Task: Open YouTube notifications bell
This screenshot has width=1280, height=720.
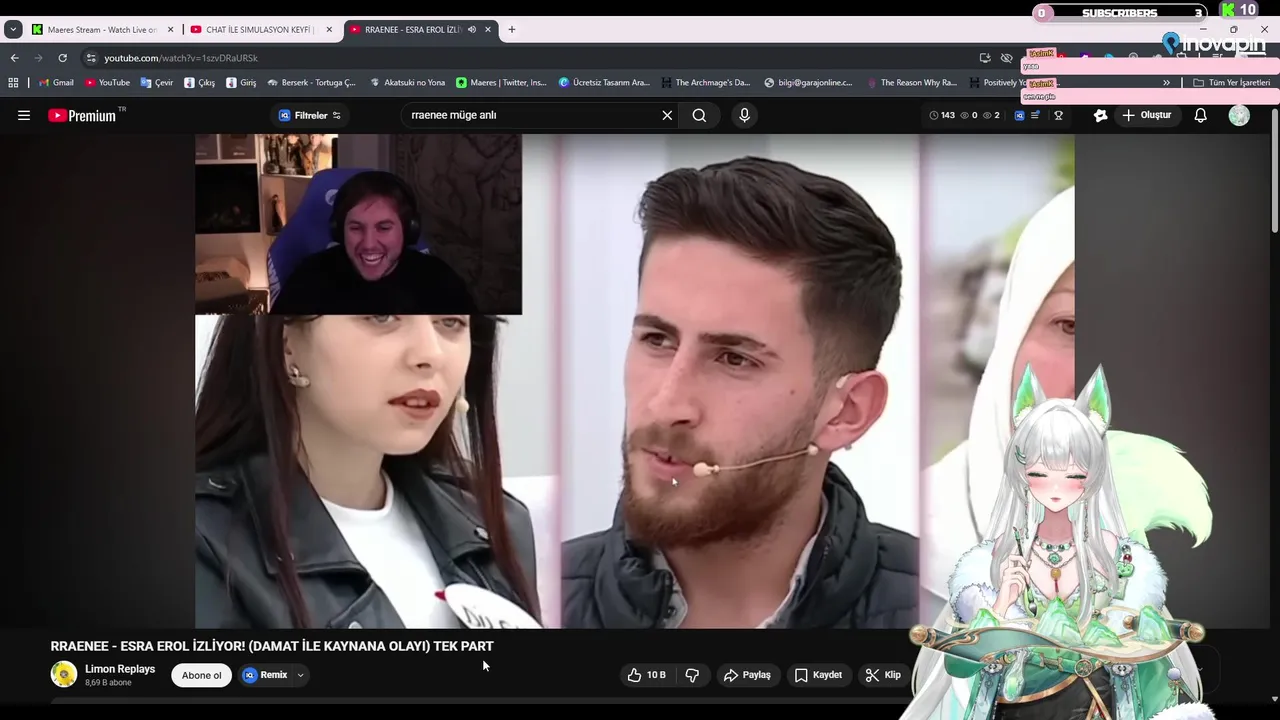Action: pos(1200,115)
